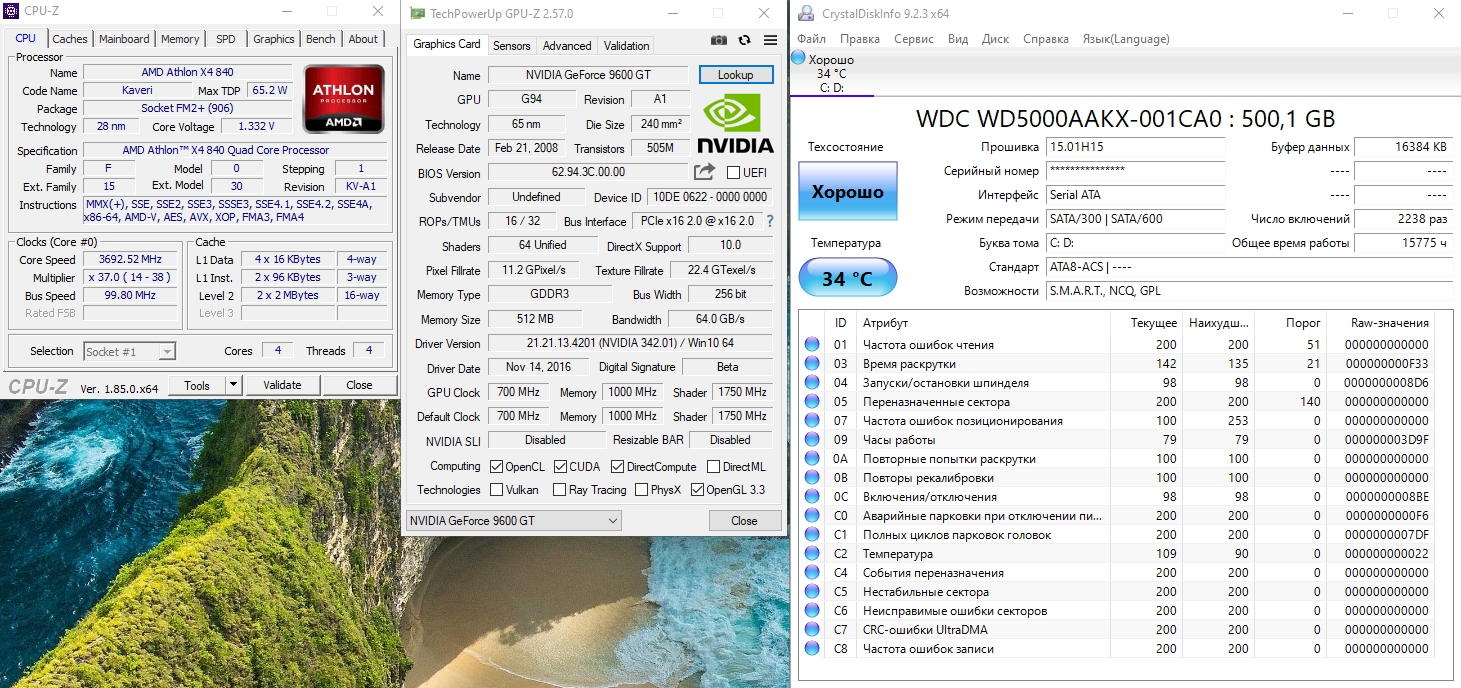1461x688 pixels.
Task: Open the Язык(Language) menu
Action: tap(1126, 39)
